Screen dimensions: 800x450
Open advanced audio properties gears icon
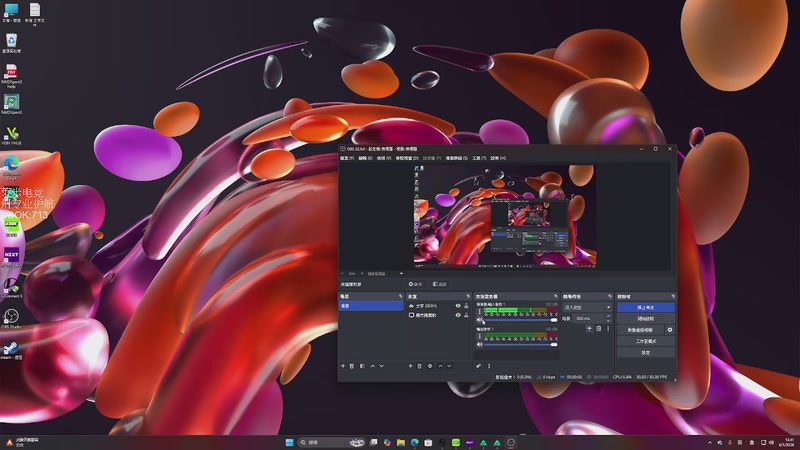tap(478, 366)
